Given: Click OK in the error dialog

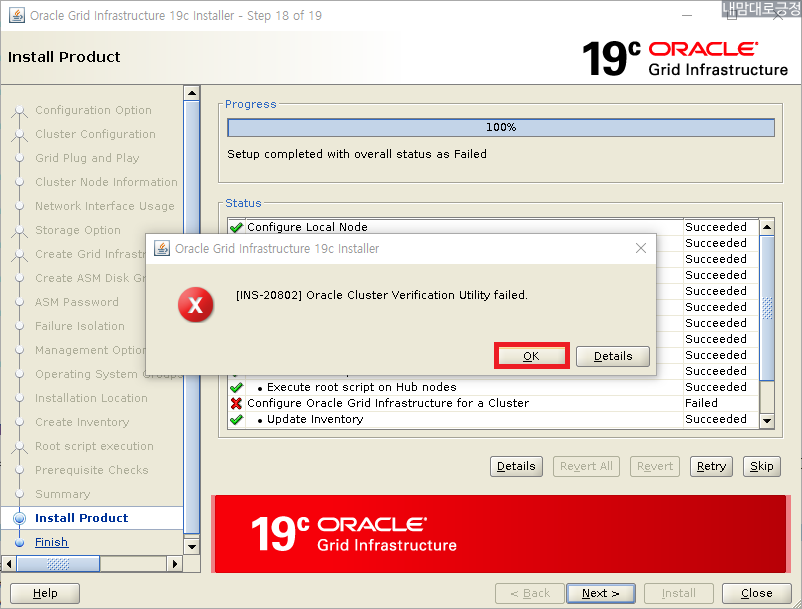Looking at the screenshot, I should [531, 356].
